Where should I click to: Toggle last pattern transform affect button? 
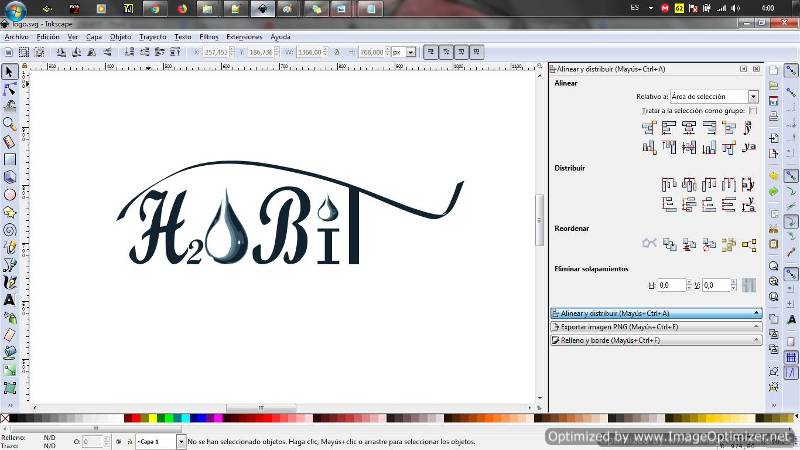click(x=476, y=52)
